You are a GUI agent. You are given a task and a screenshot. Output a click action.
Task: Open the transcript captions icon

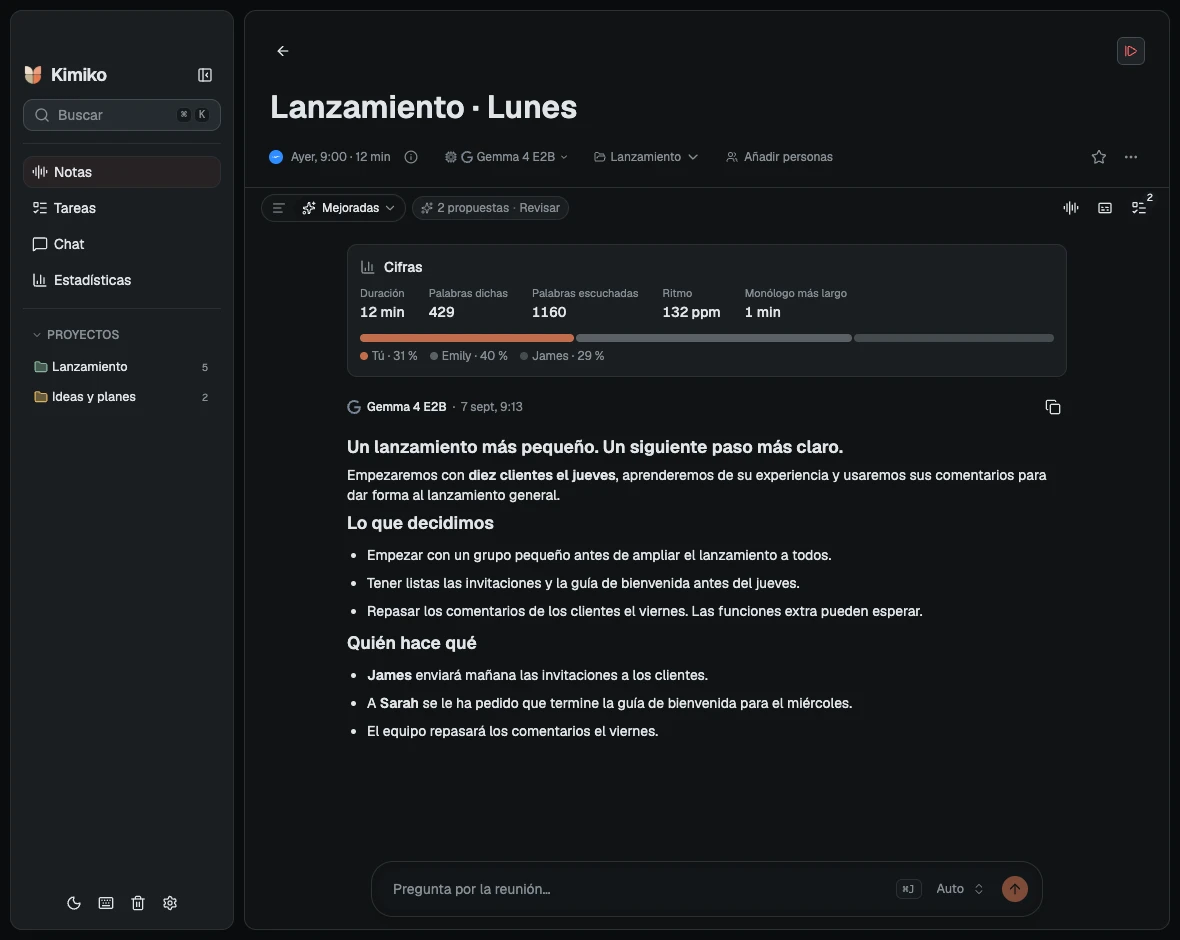[1105, 208]
